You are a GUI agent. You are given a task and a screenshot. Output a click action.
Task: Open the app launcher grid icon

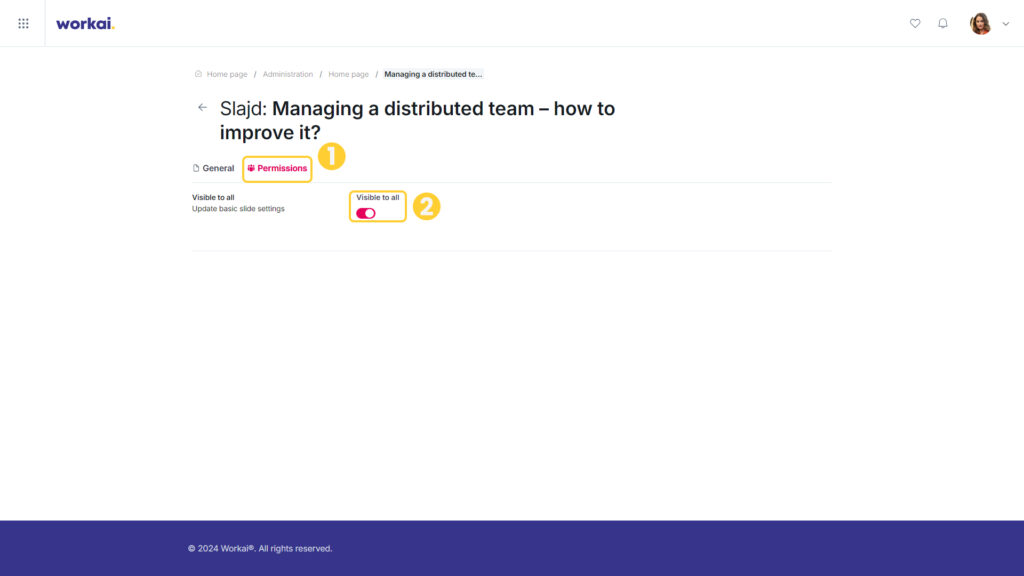tap(24, 24)
